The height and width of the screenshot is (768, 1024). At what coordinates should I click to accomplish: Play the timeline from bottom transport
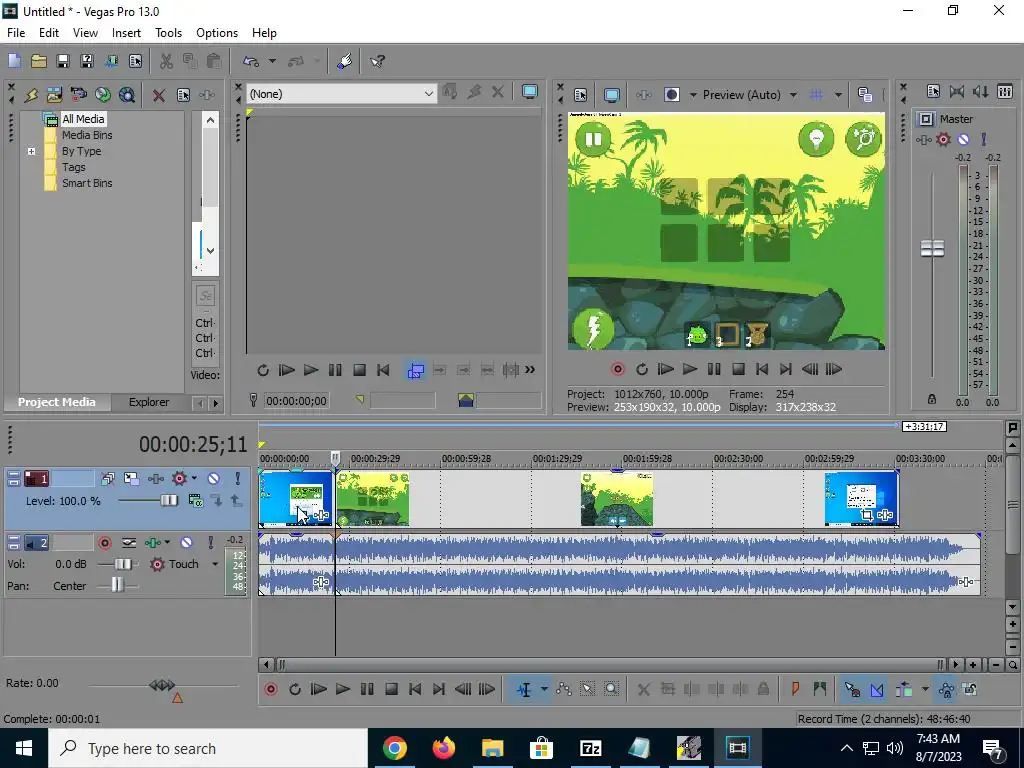coord(343,689)
